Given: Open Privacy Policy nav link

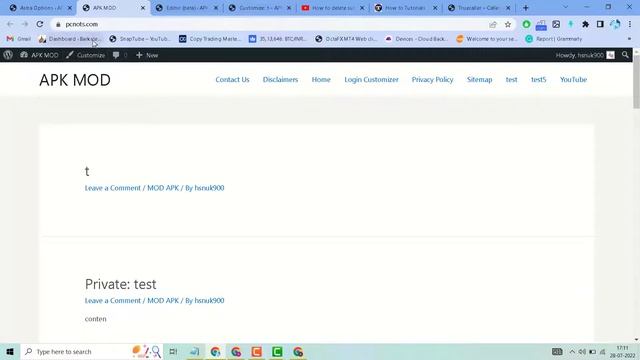Looking at the screenshot, I should [x=433, y=80].
